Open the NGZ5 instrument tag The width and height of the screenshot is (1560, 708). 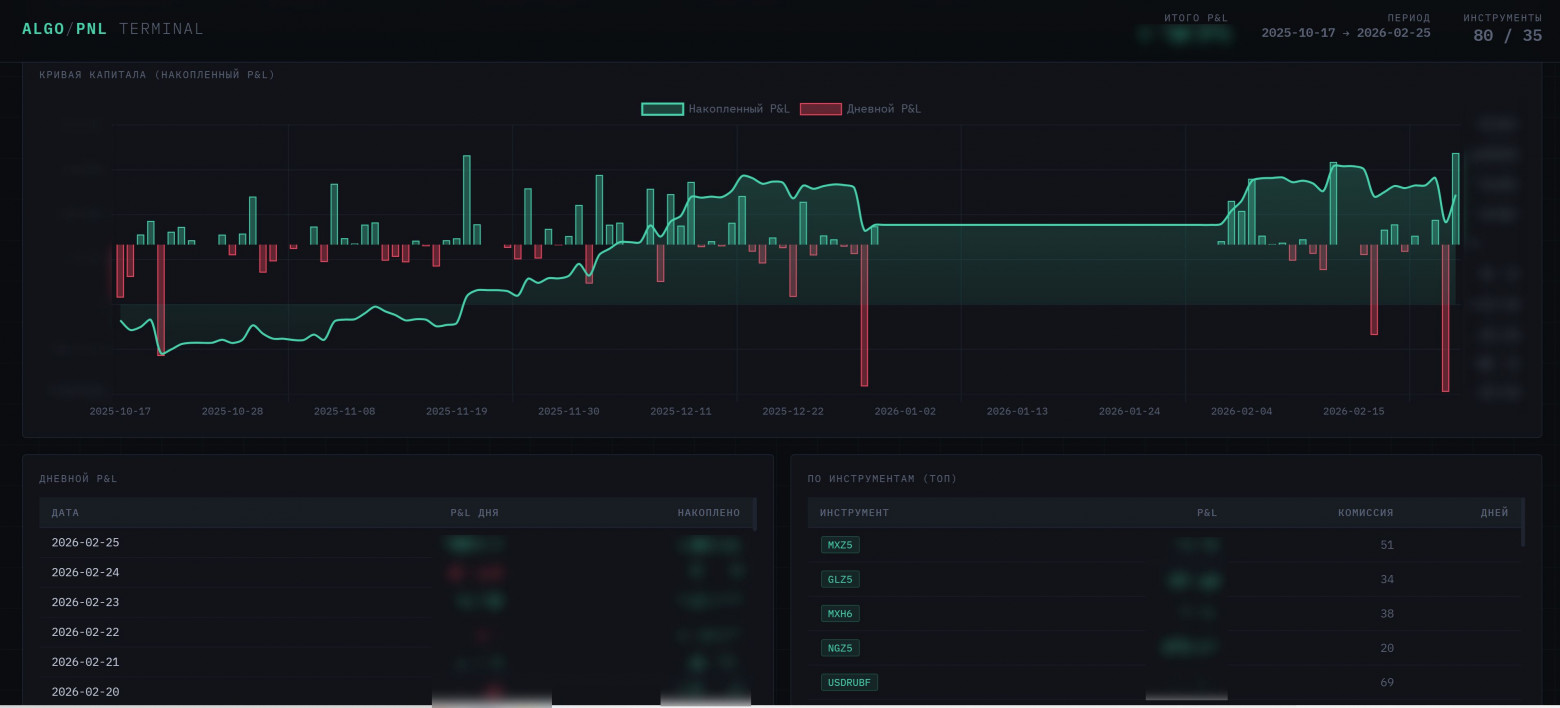pyautogui.click(x=840, y=648)
